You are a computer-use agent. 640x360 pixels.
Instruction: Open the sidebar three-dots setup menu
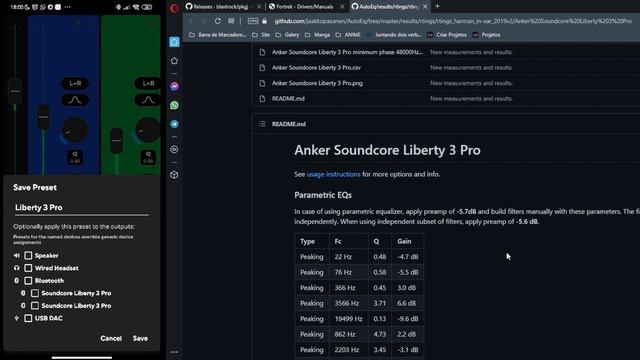(x=174, y=352)
